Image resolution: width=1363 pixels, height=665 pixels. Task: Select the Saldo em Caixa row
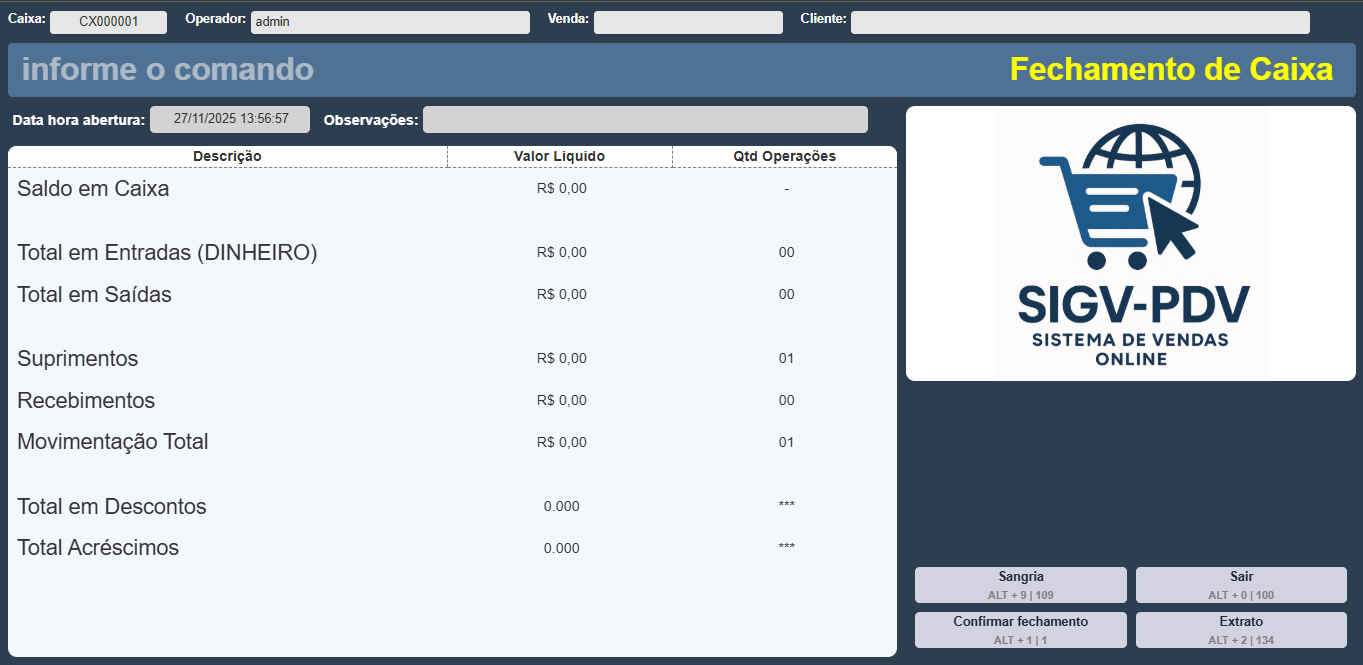(93, 189)
